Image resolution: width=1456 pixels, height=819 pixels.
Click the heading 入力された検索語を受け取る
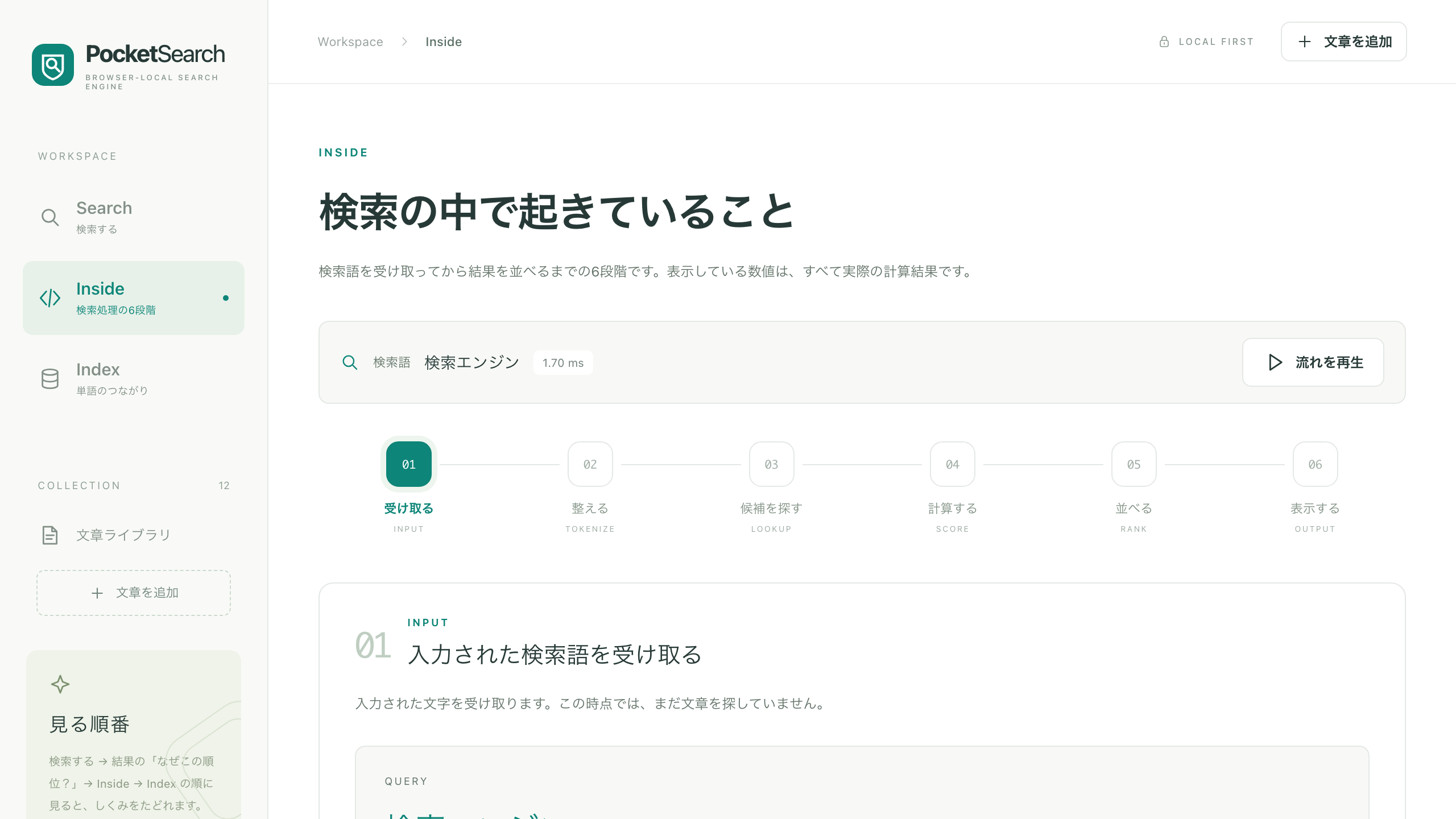click(555, 655)
